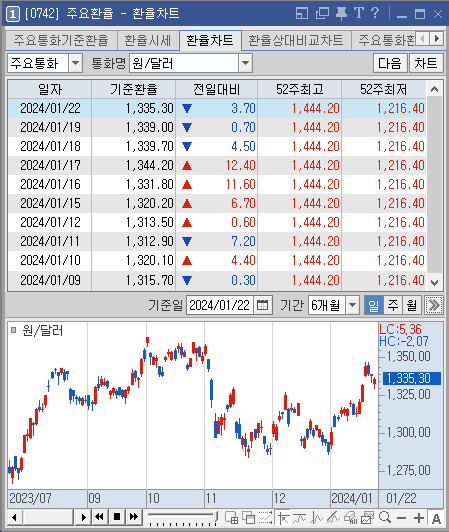Select the 2024/01/12 date cell
The image size is (449, 532).
pos(50,222)
